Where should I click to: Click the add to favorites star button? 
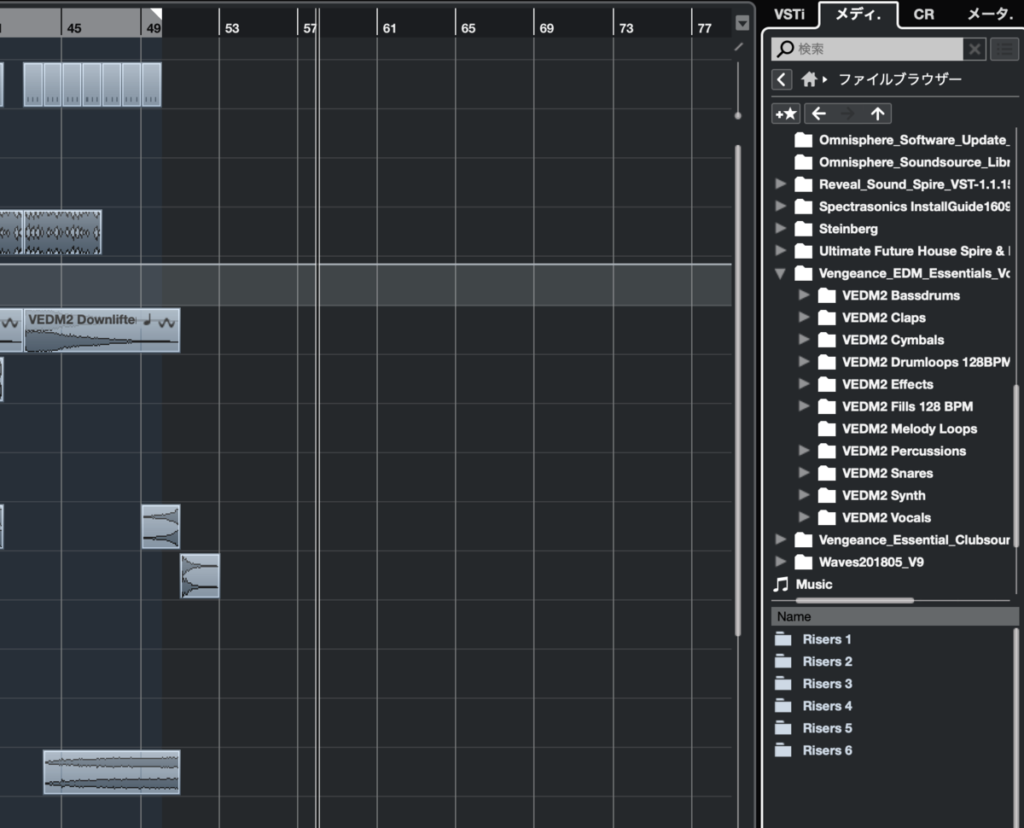point(786,114)
